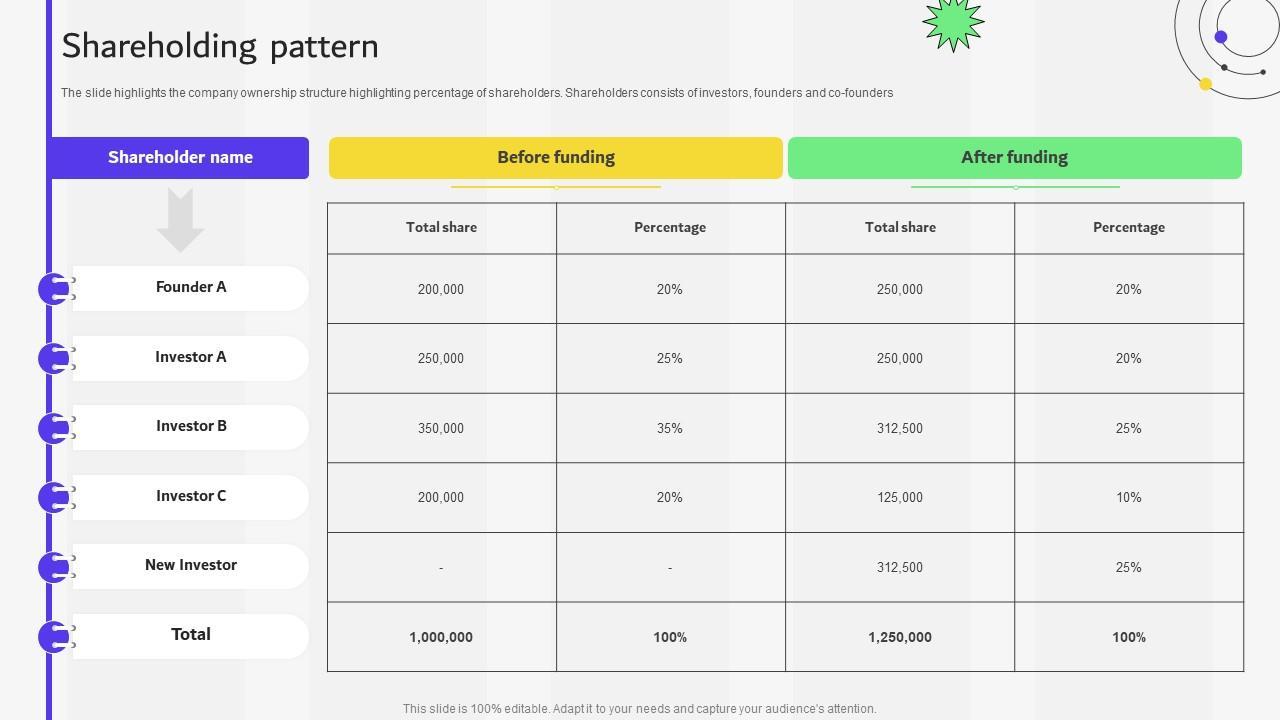Select the Shareholding pattern title text
Viewport: 1280px width, 720px height.
point(220,46)
